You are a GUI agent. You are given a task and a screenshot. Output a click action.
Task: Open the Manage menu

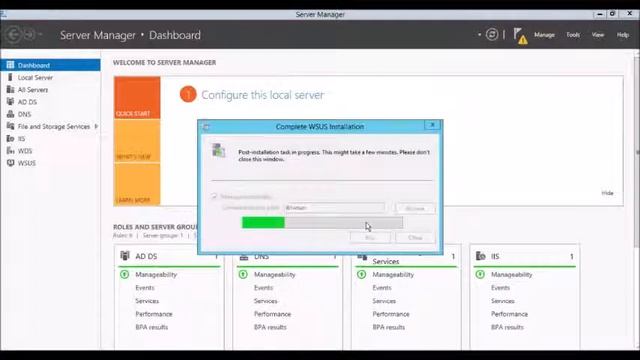544,35
